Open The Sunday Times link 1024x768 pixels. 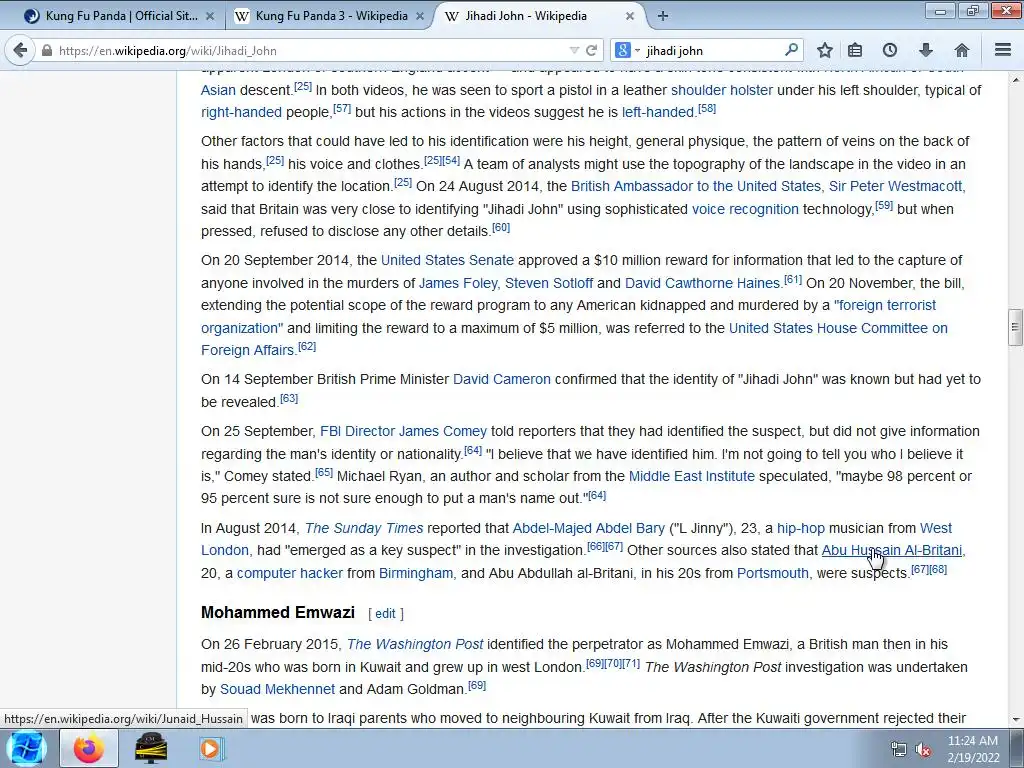click(x=364, y=528)
